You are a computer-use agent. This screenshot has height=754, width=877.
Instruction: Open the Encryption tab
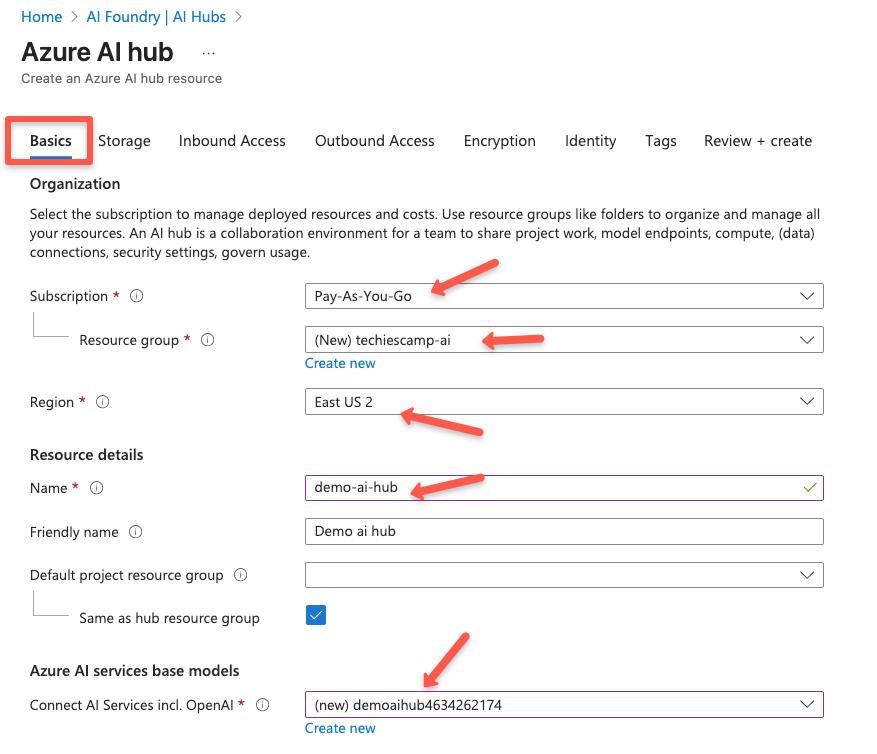point(499,141)
